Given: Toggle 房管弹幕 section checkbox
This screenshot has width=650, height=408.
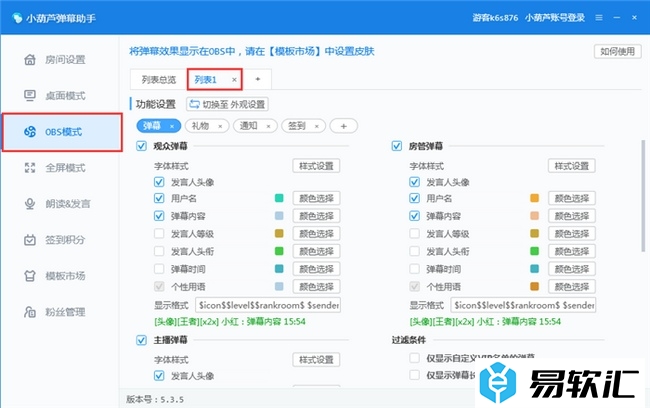Looking at the screenshot, I should click(x=397, y=146).
